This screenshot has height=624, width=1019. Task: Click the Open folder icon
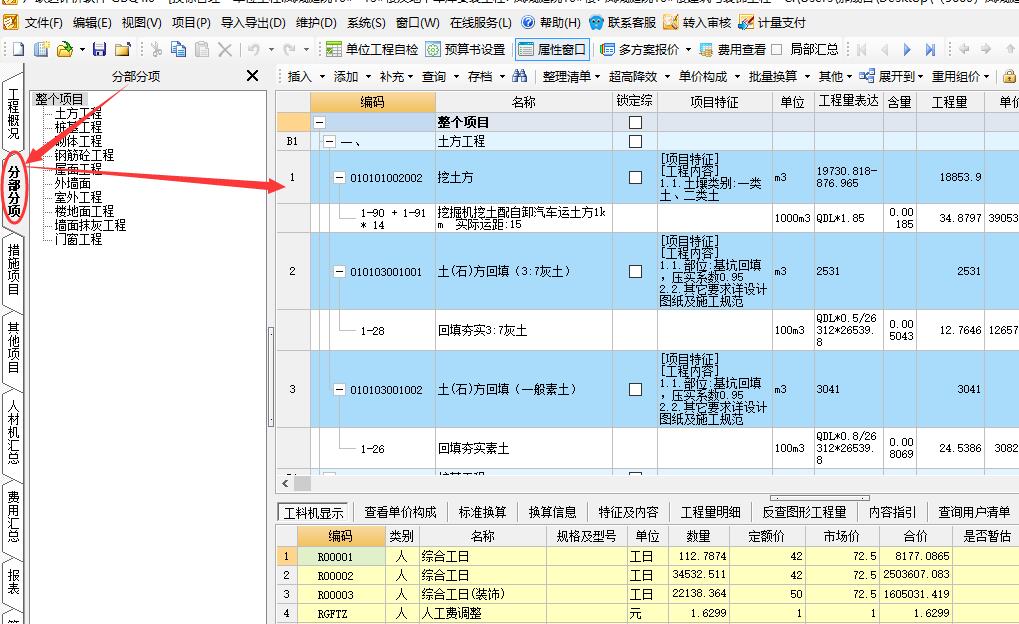click(x=65, y=49)
